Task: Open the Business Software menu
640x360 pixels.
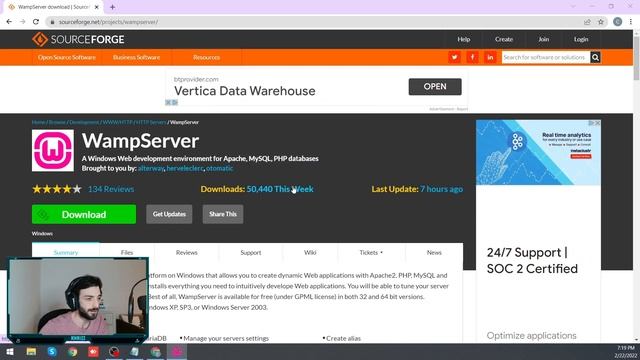Action: pos(136,57)
